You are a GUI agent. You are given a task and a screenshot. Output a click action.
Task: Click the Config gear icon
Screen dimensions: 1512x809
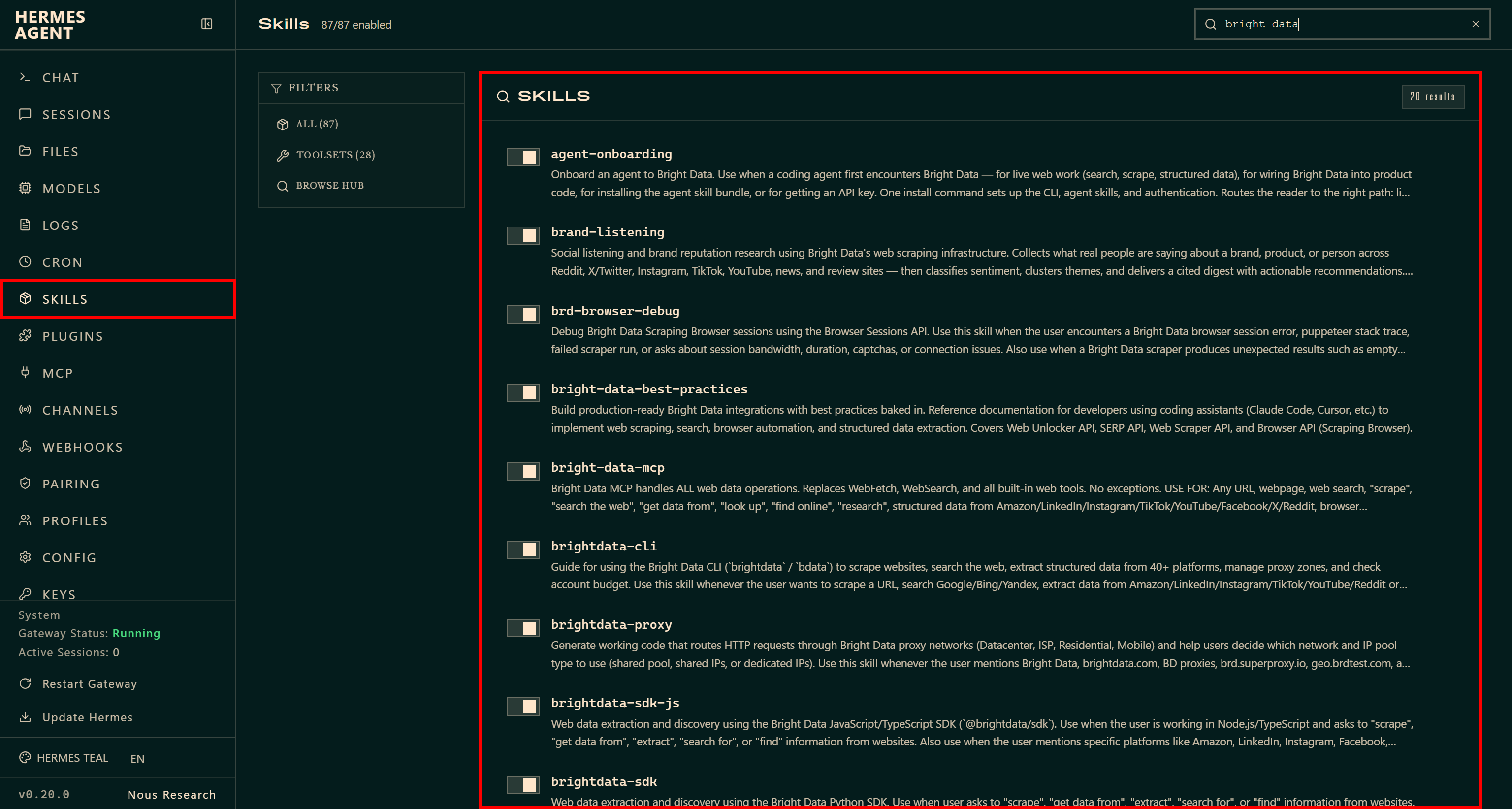[x=25, y=557]
